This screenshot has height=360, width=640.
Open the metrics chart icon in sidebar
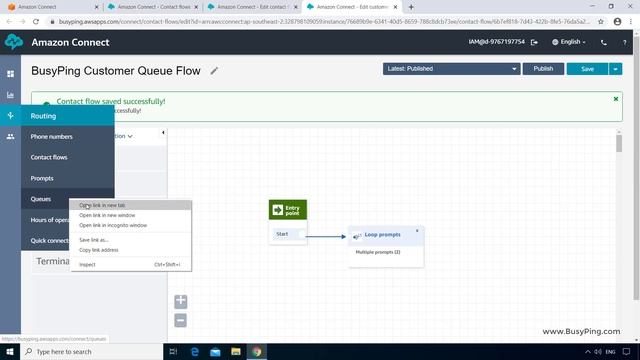[11, 95]
